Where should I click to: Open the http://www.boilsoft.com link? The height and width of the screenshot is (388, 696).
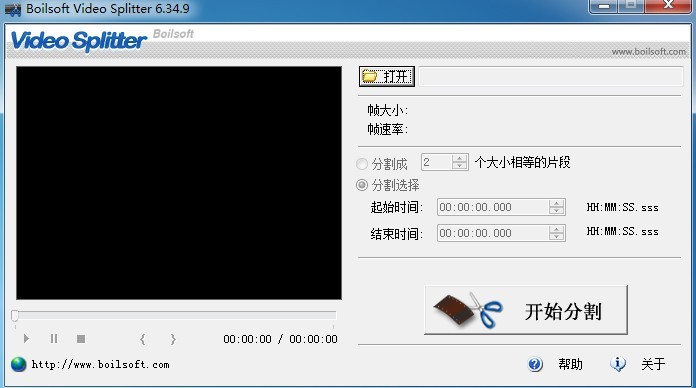[x=100, y=364]
